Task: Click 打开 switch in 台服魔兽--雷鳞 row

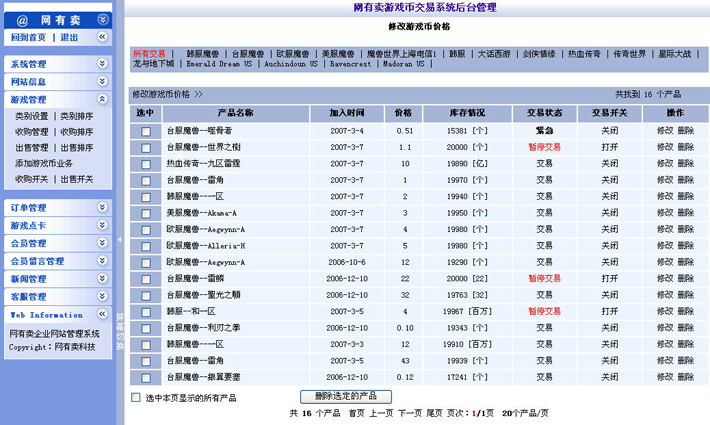Action: pyautogui.click(x=609, y=278)
